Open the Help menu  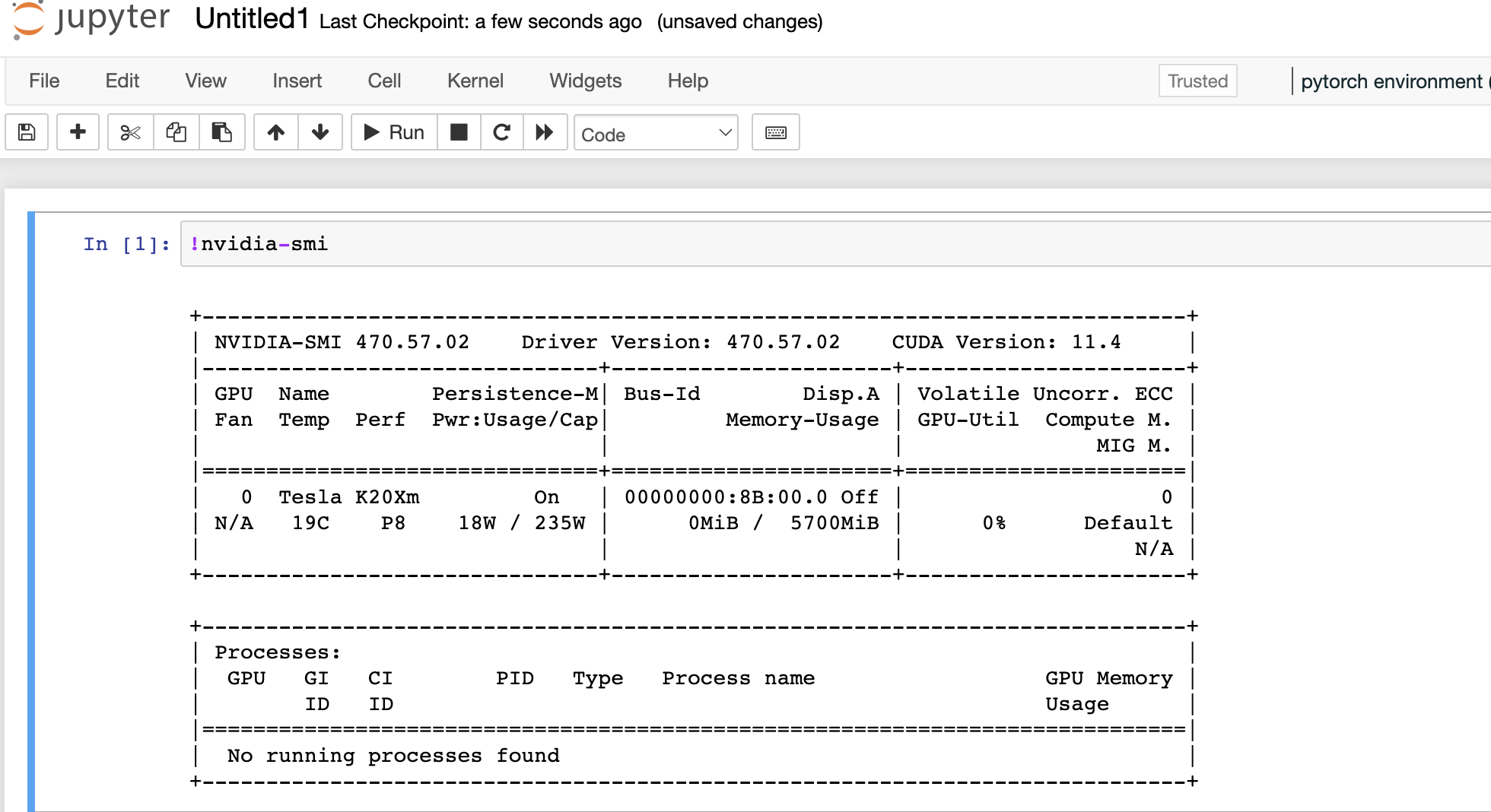click(x=688, y=81)
